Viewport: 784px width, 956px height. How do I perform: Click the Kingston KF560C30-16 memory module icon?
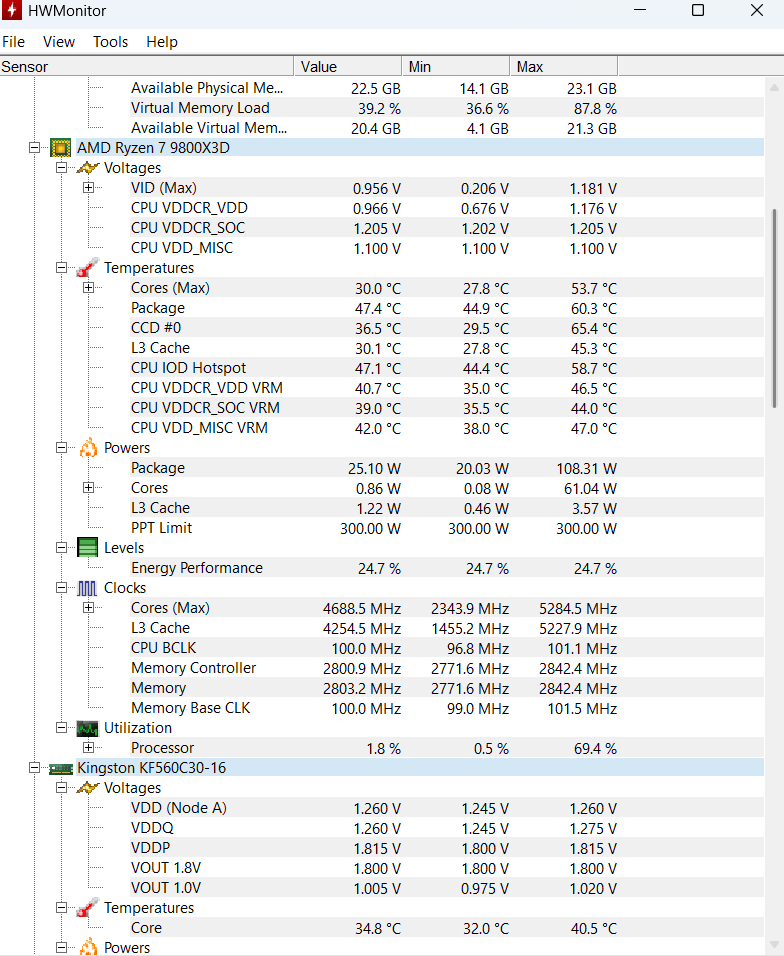(60, 768)
